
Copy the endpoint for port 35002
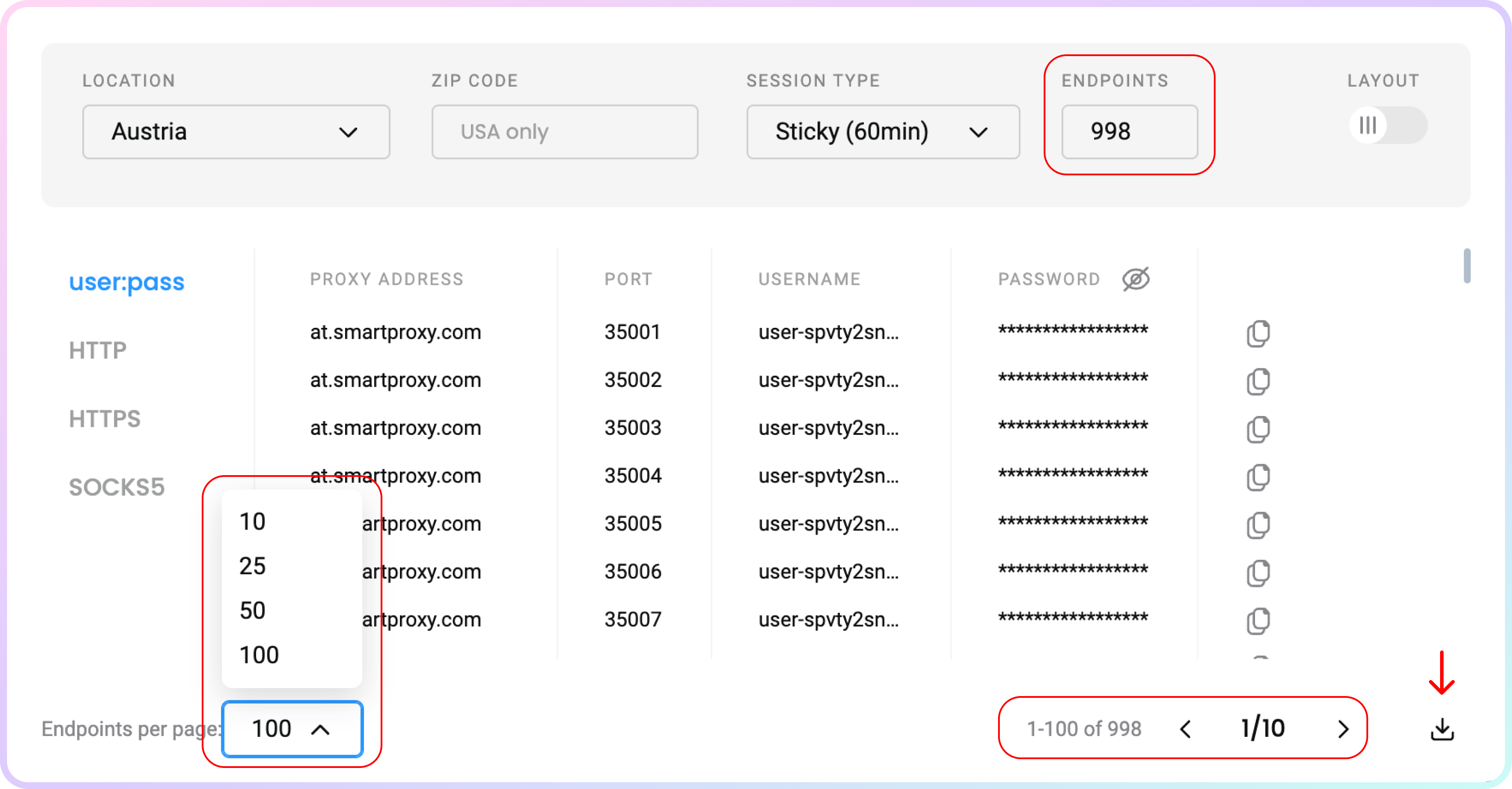tap(1258, 381)
